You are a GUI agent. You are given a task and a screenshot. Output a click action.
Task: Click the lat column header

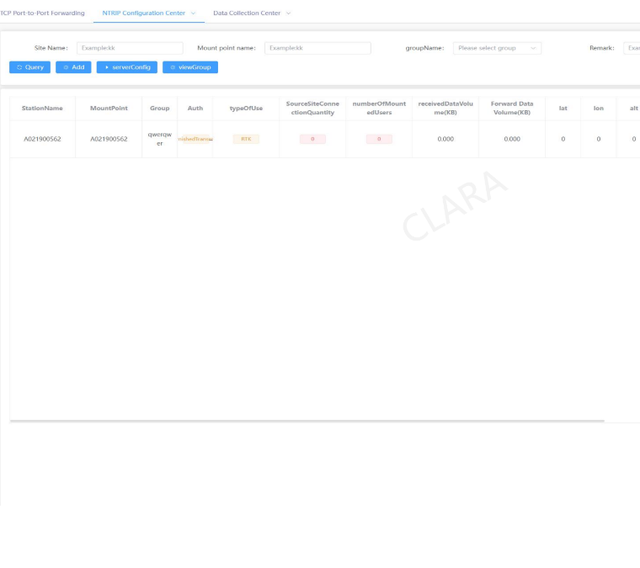[x=563, y=108]
